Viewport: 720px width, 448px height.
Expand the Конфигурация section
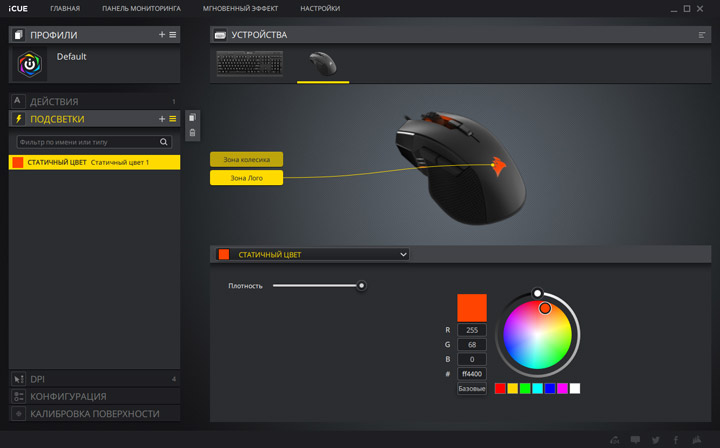[x=94, y=396]
